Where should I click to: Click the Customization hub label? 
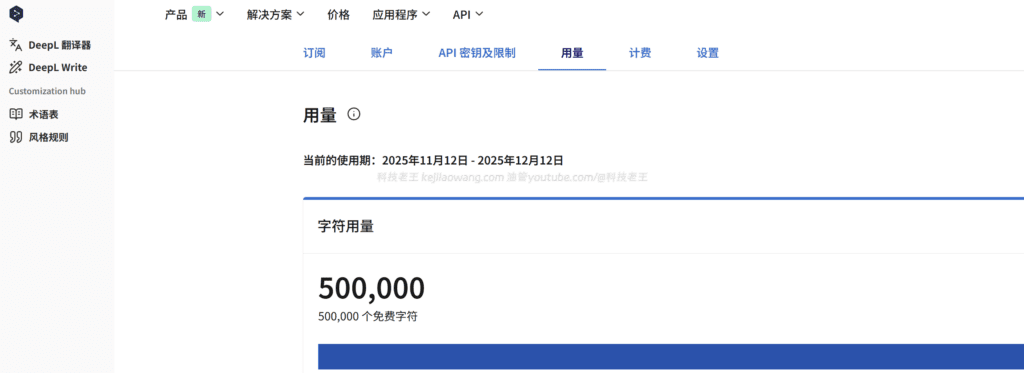click(x=47, y=91)
